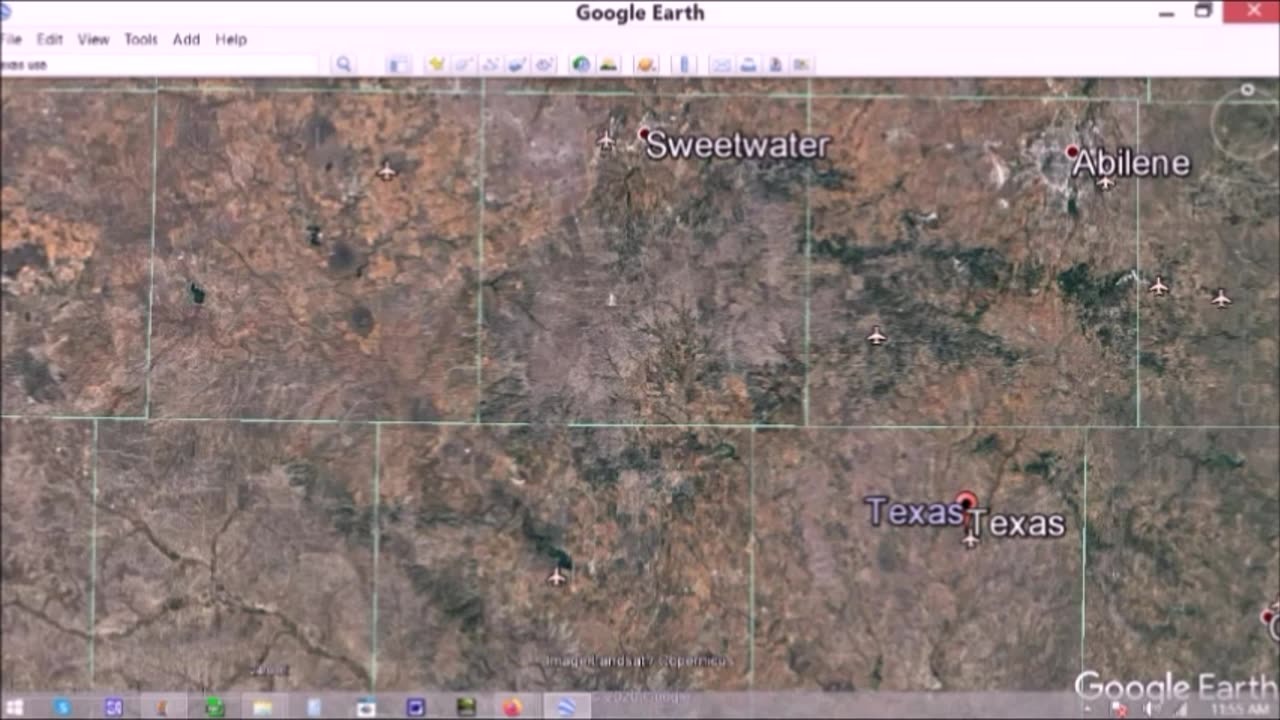Screen dimensions: 1280x720
Task: Open the Windows Start button
Action: click(14, 708)
